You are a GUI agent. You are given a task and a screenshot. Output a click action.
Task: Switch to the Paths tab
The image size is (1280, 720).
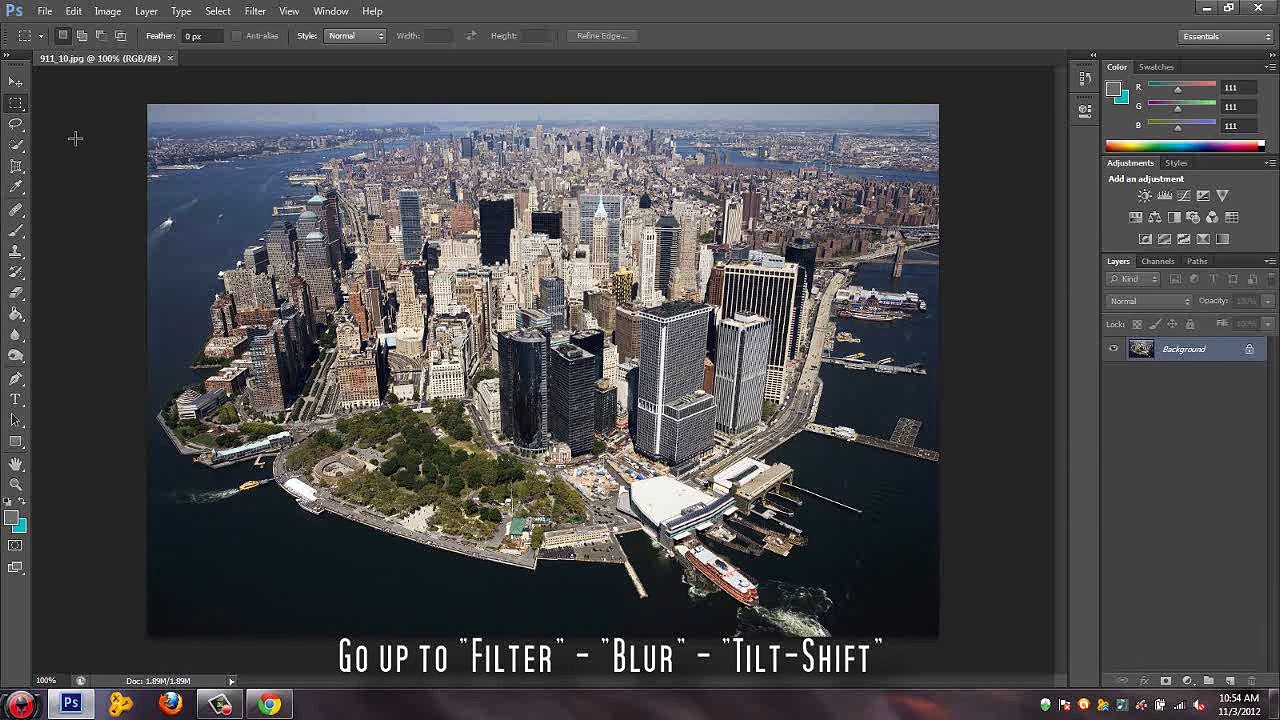[1197, 261]
